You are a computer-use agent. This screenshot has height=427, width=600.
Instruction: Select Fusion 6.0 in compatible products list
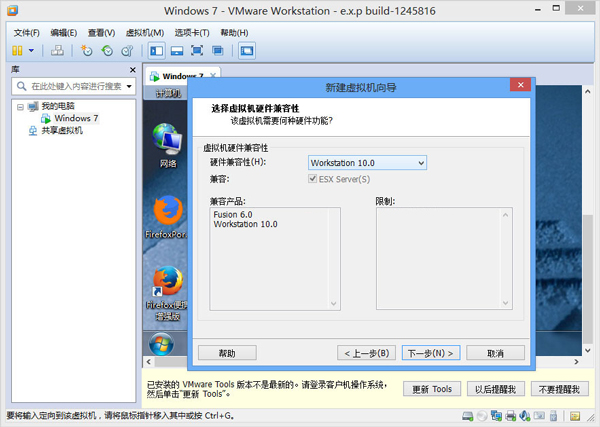[x=233, y=215]
